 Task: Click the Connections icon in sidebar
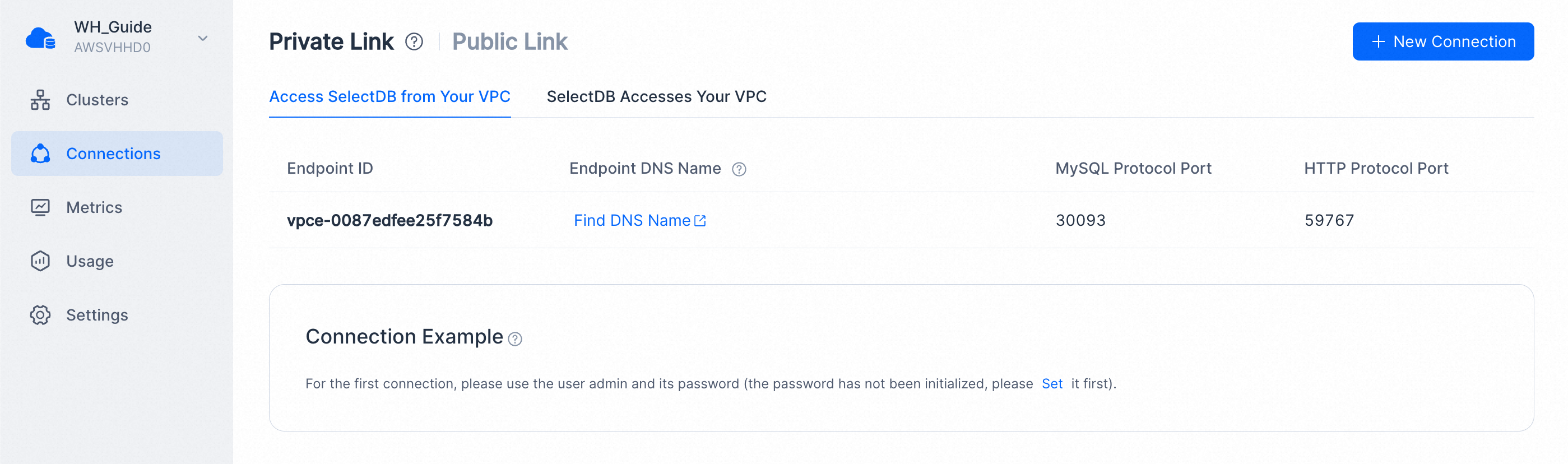(x=40, y=154)
